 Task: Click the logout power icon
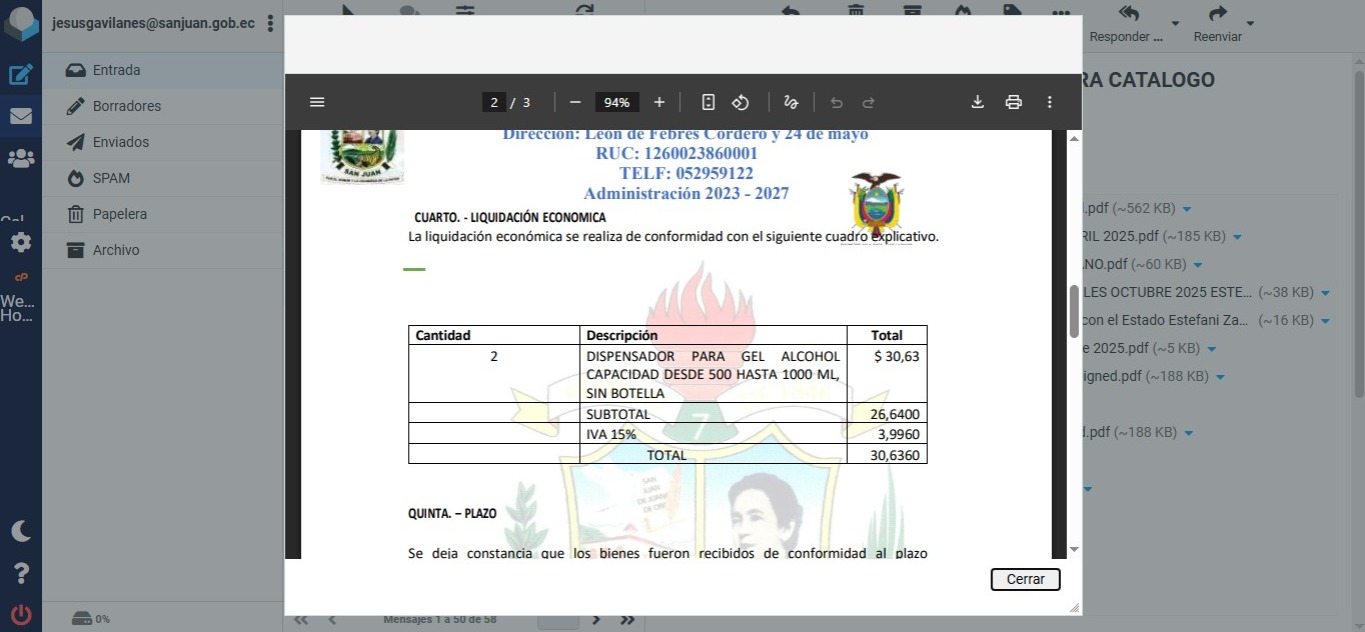21,615
